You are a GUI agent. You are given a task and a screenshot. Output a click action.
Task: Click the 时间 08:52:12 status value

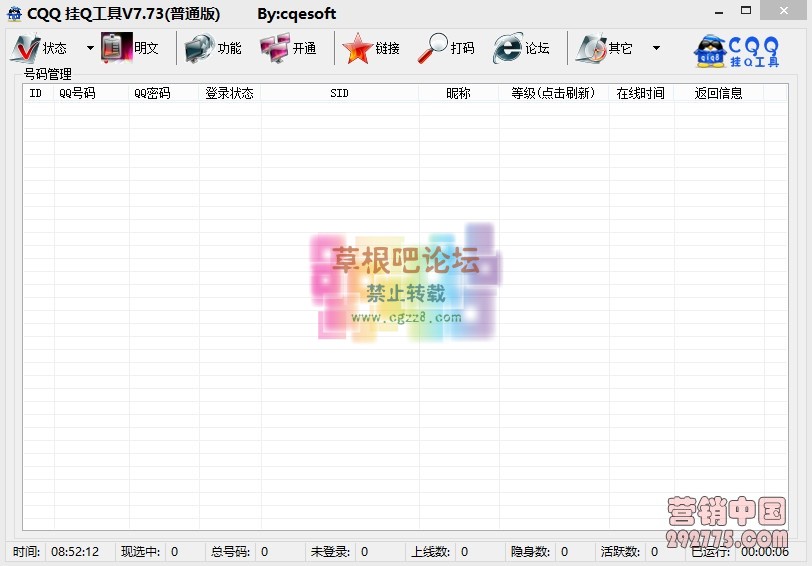tap(75, 552)
